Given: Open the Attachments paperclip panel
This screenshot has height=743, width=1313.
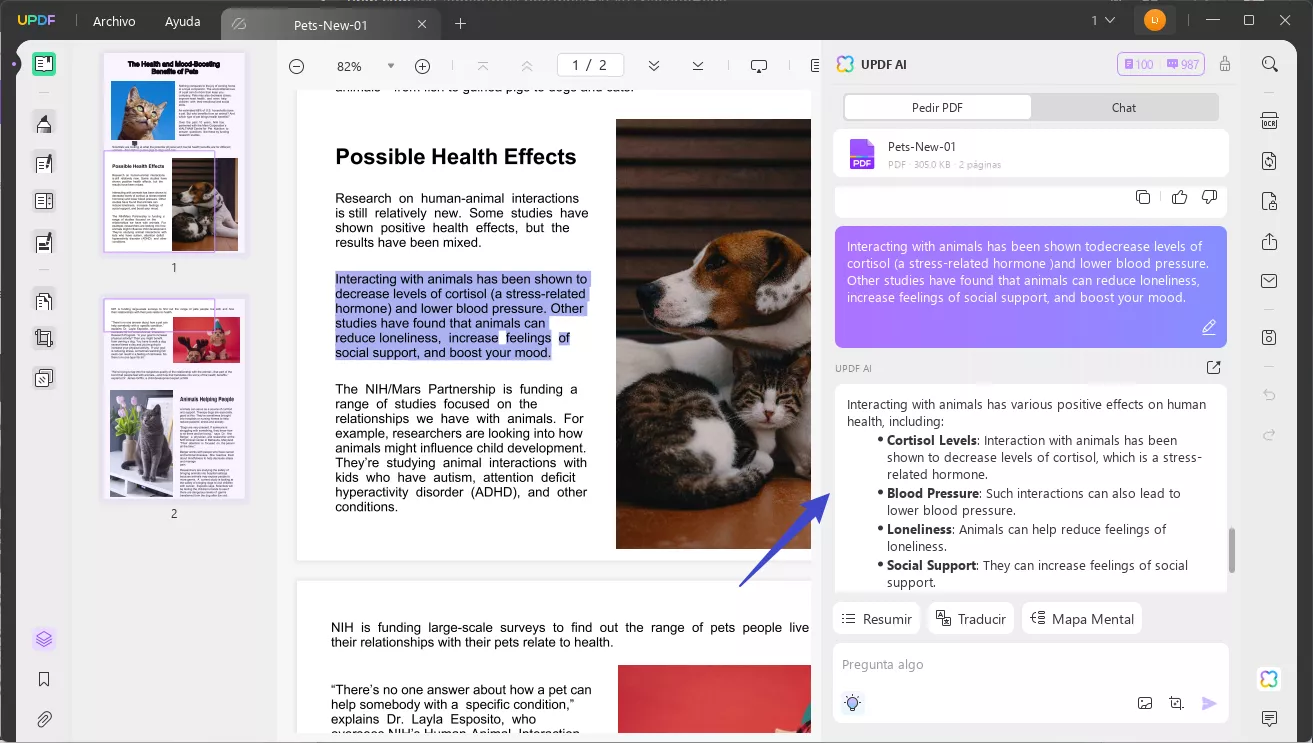Looking at the screenshot, I should coord(44,719).
